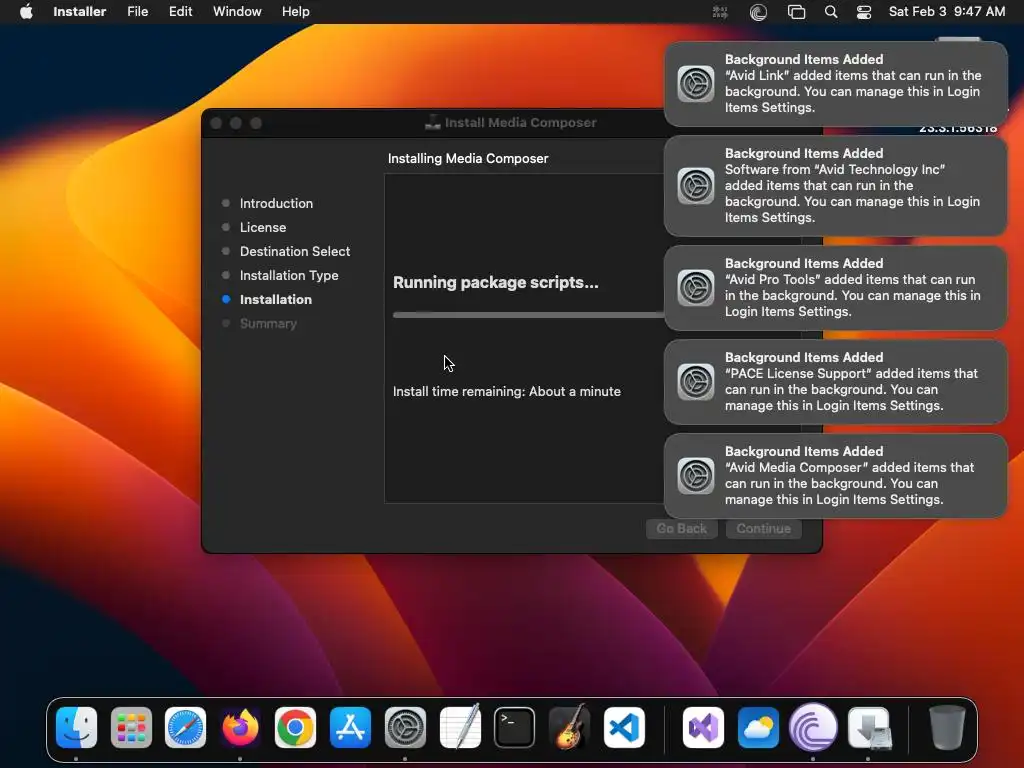
Task: Select the Installation Type step
Action: coord(289,276)
